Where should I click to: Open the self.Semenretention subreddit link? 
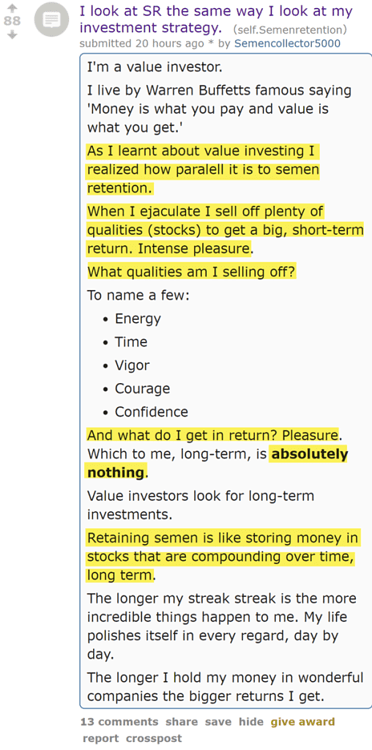[290, 30]
